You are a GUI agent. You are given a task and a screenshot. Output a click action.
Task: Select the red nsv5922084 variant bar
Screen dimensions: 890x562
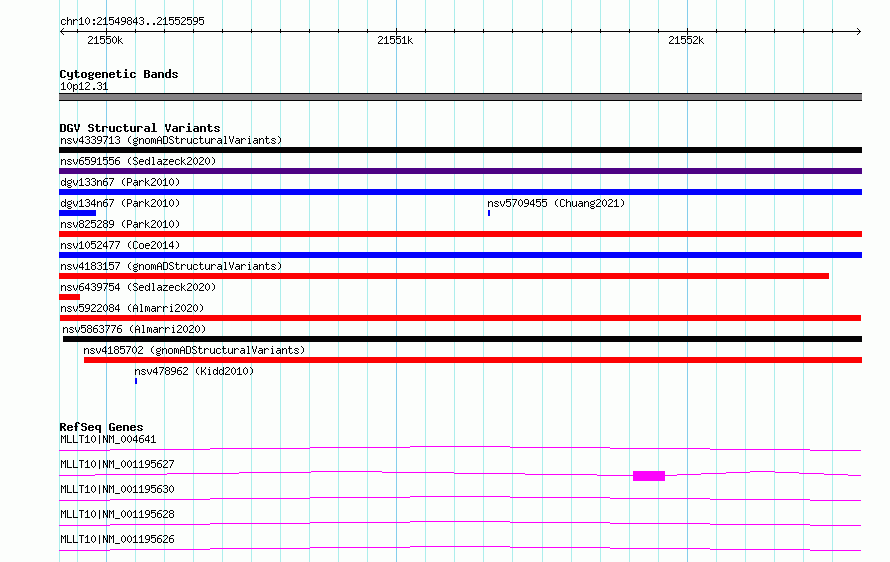pos(460,318)
